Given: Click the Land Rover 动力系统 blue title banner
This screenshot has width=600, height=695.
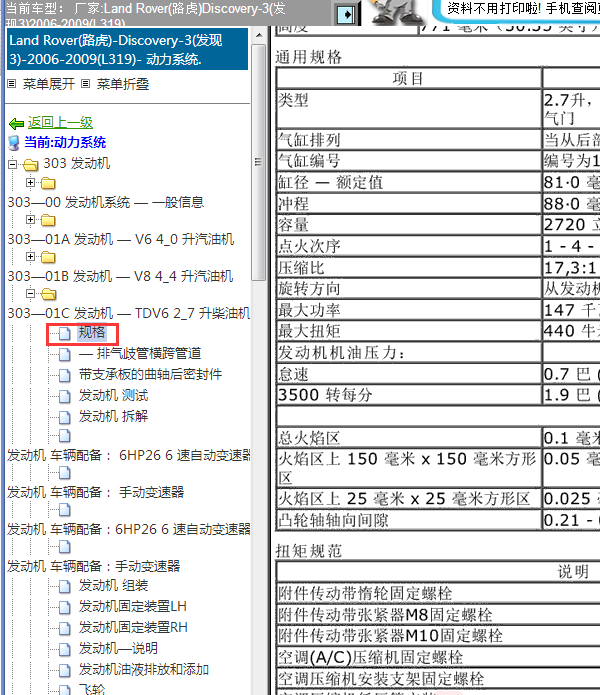Looking at the screenshot, I should point(128,49).
